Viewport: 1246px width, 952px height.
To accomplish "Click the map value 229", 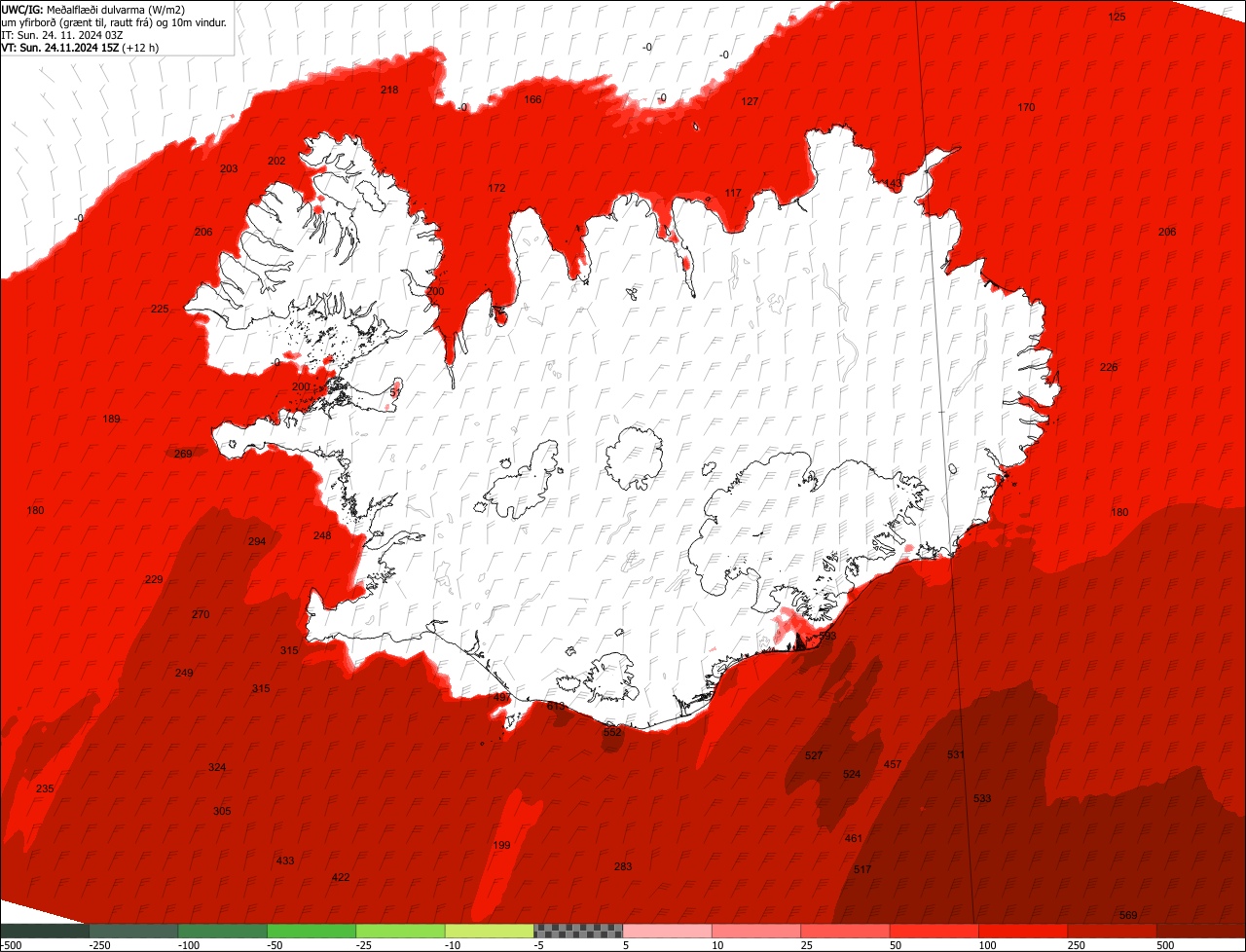I will [x=154, y=579].
